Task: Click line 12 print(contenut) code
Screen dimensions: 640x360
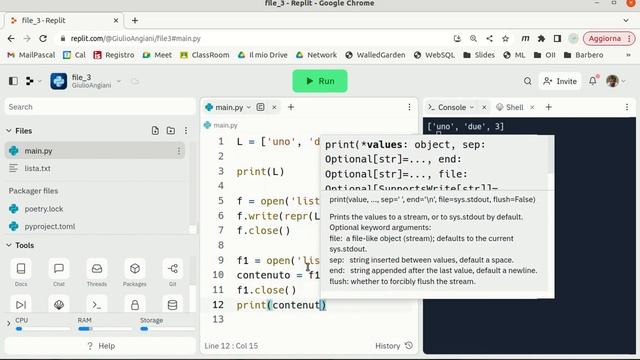Action: click(281, 304)
